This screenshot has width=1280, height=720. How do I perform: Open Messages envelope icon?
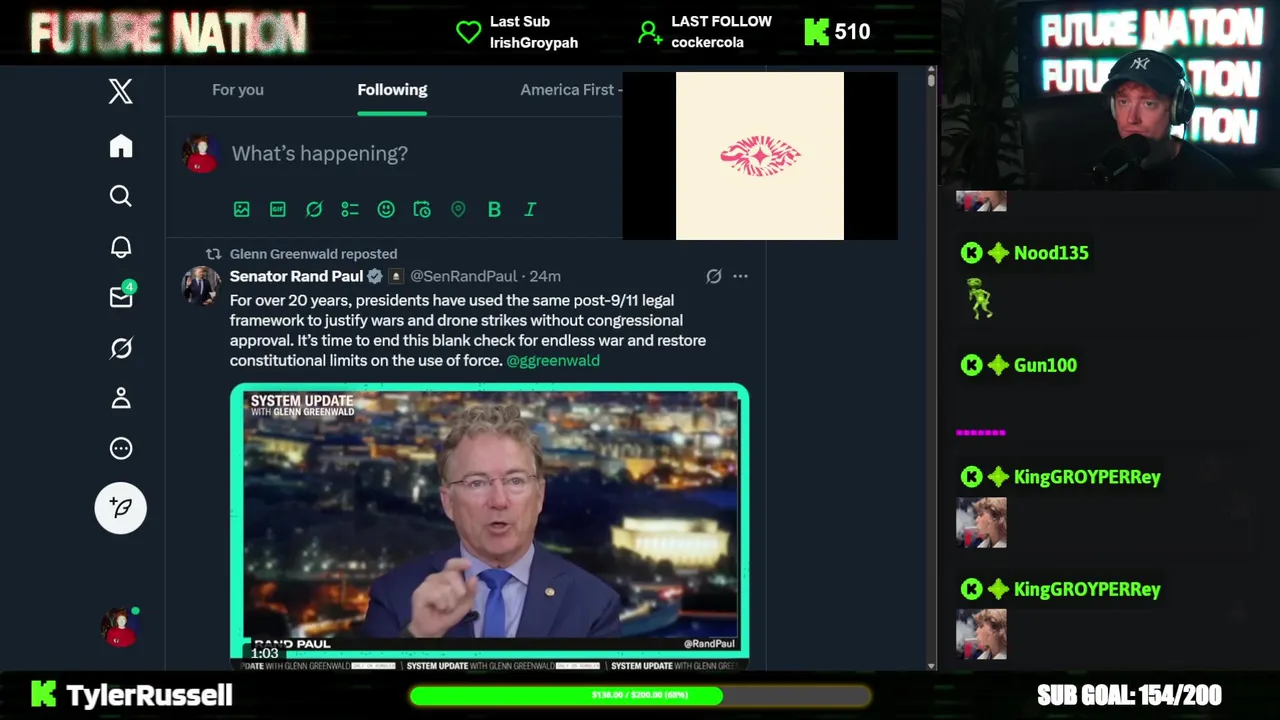(x=122, y=296)
